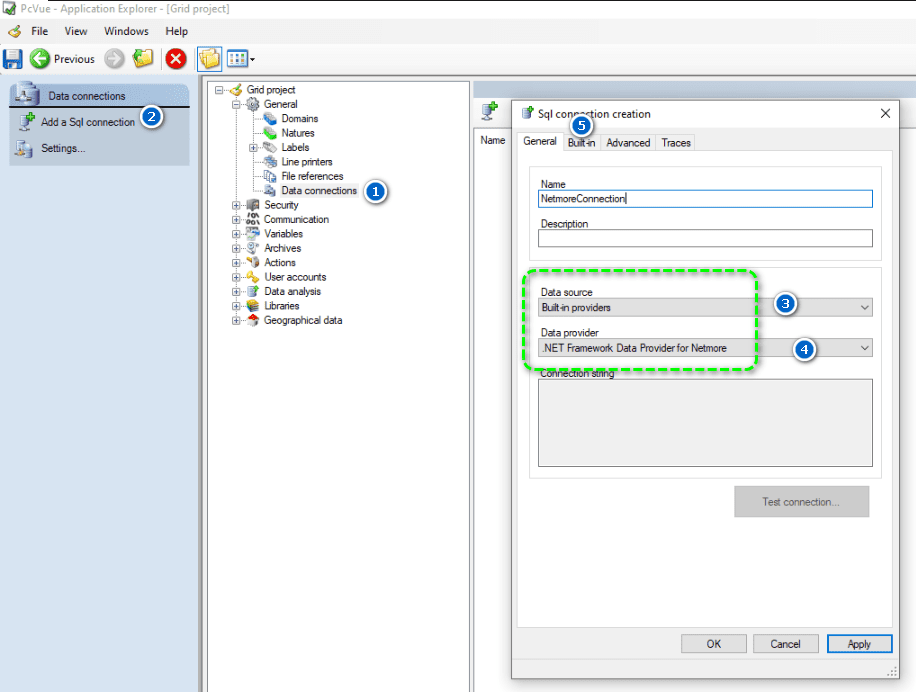Click the Description input field
The height and width of the screenshot is (692, 916).
[x=705, y=238]
